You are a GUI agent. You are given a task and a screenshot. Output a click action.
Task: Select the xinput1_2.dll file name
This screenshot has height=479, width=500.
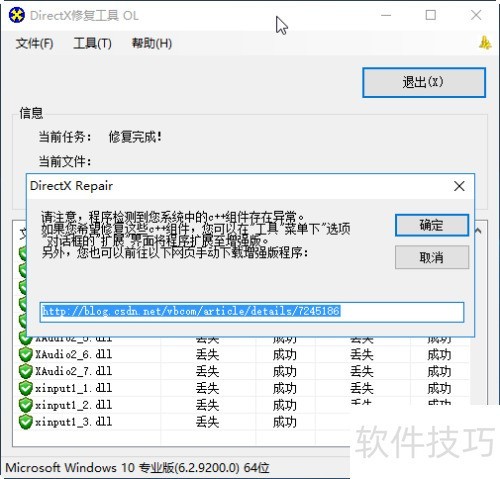click(x=74, y=405)
